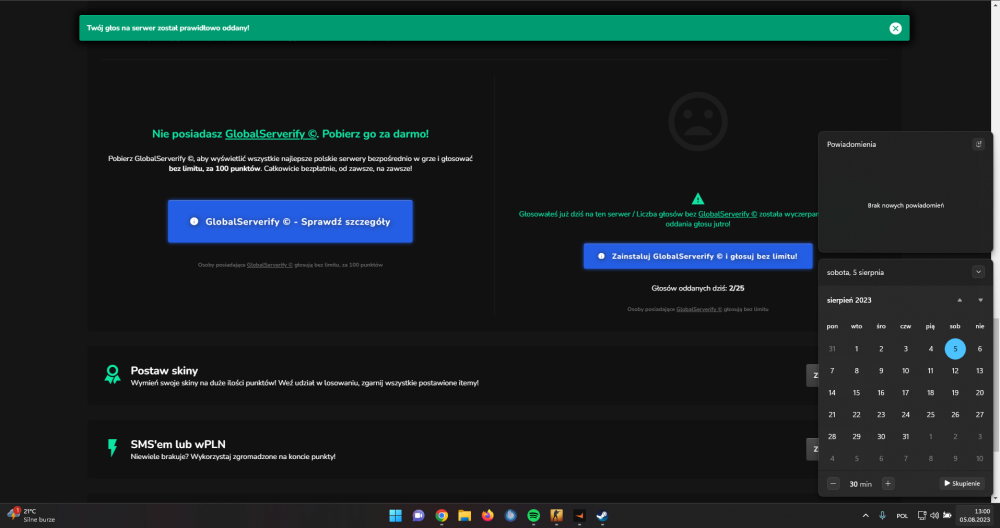Viewport: 1000px width, 528px height.
Task: Switch to Google Chrome in taskbar
Action: 441,515
